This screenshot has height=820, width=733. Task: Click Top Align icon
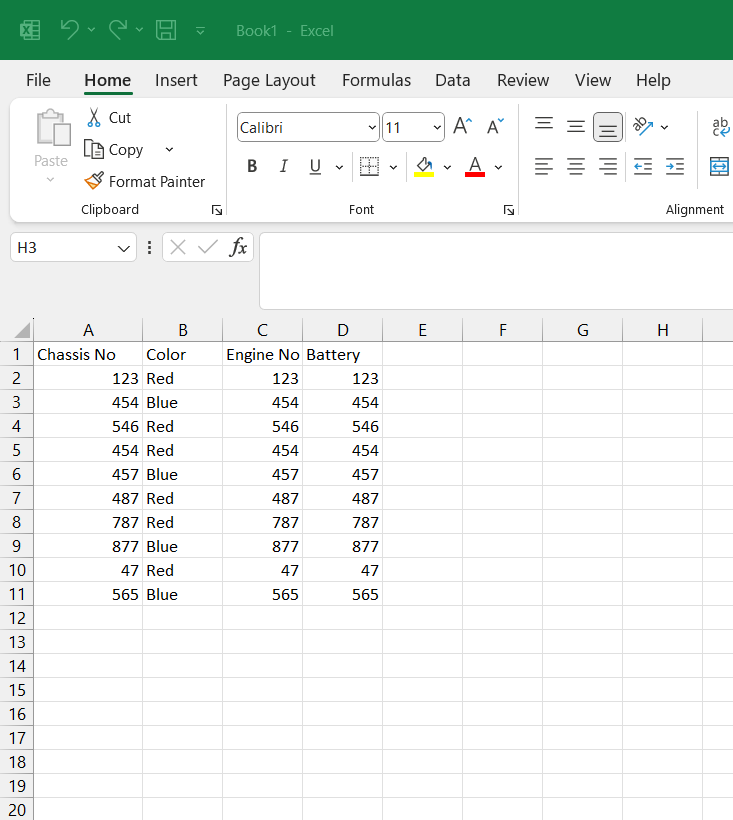544,126
